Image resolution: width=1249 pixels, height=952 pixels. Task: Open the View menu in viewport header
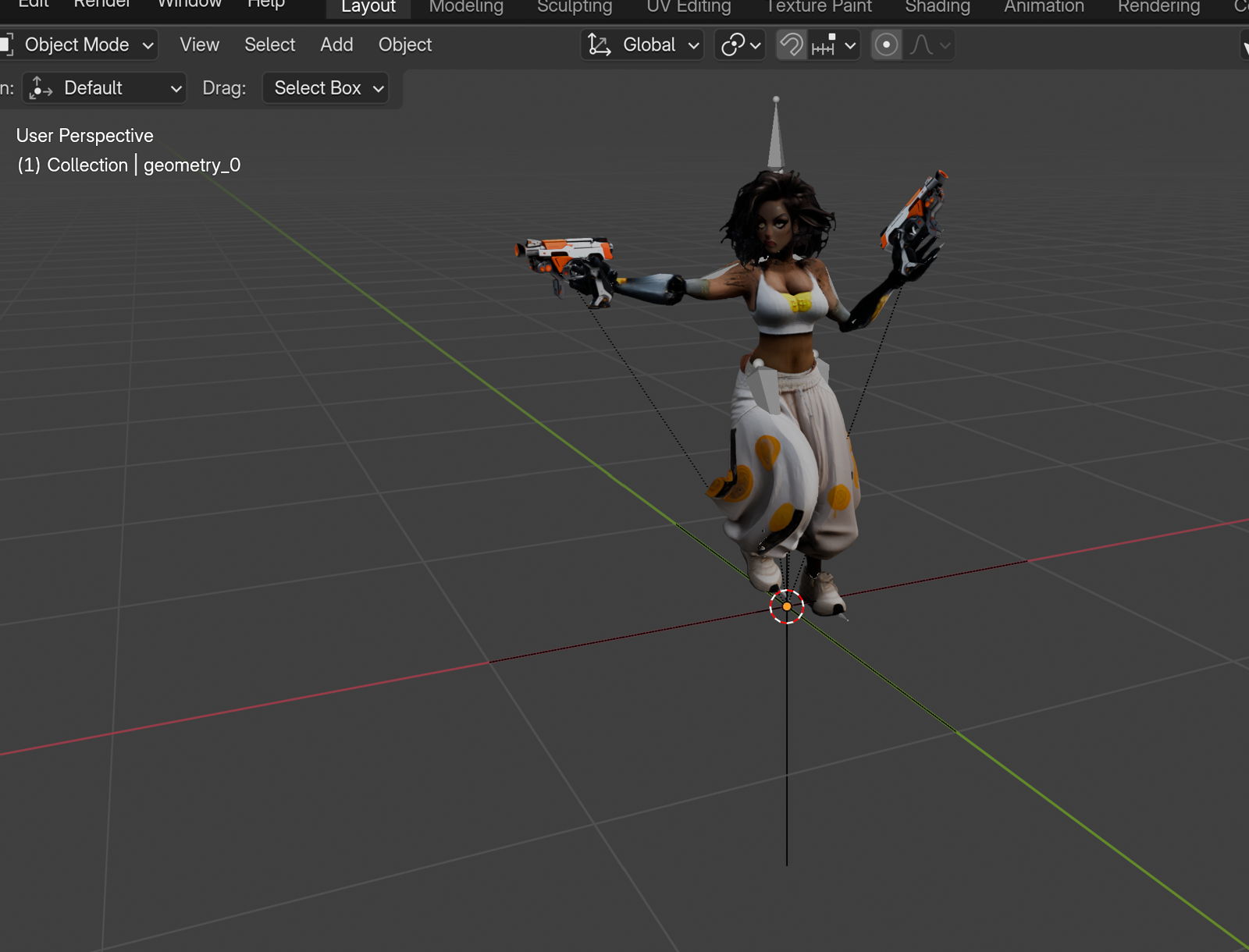click(x=199, y=45)
